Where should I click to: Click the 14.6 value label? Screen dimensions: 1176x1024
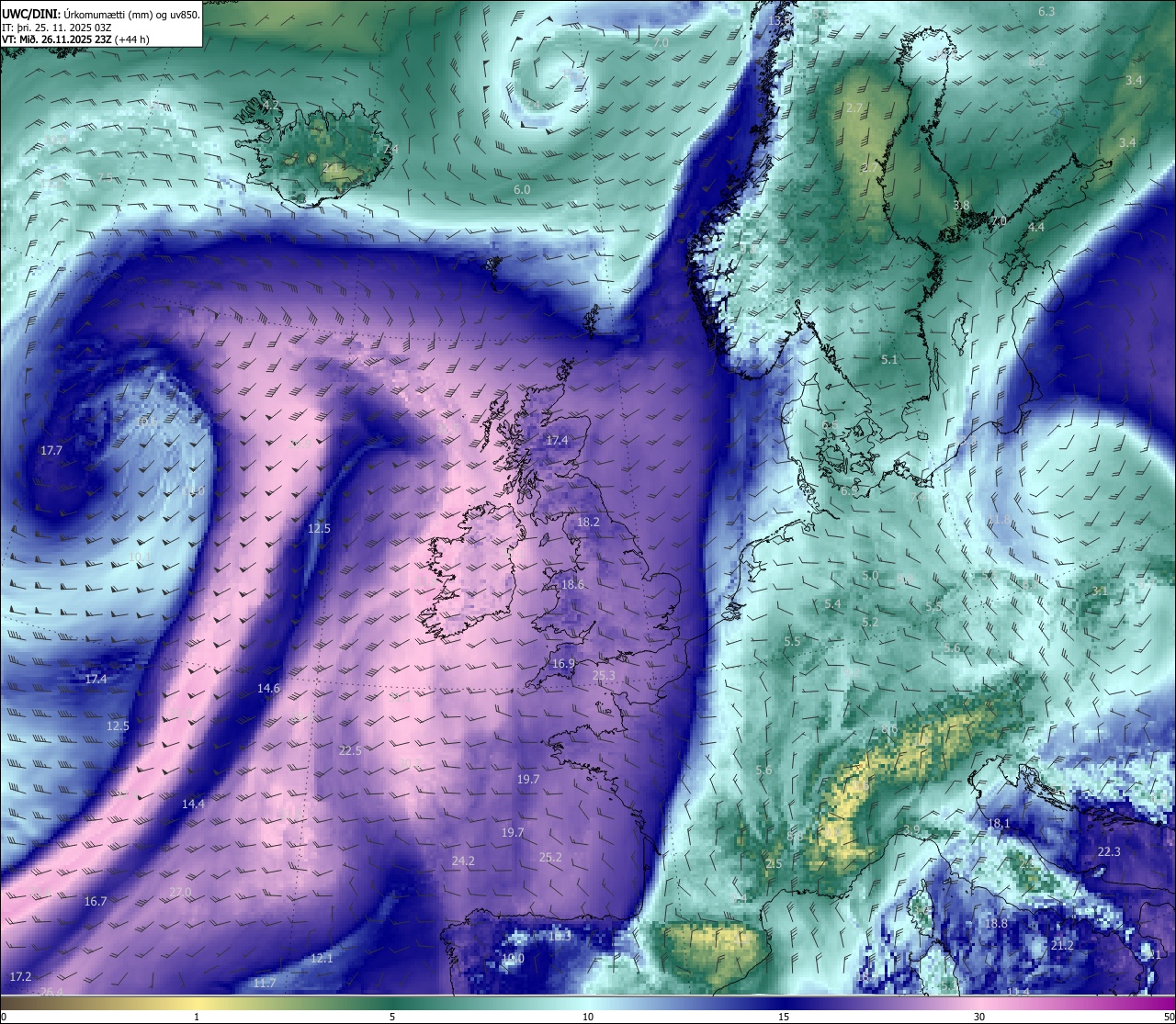point(268,688)
